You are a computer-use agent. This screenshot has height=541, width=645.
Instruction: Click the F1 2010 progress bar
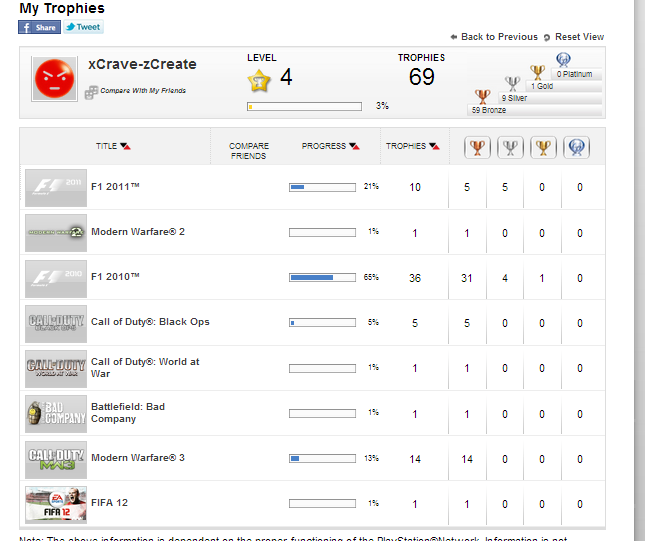point(322,277)
